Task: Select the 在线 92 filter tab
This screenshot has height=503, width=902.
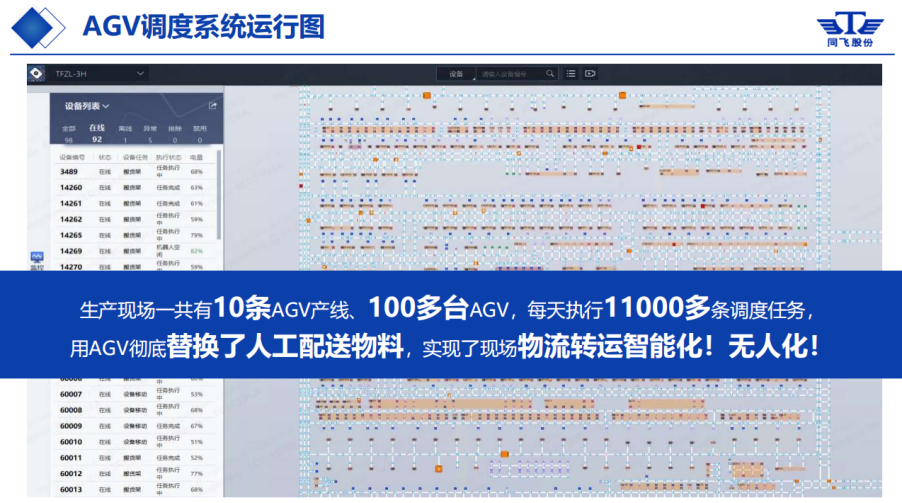Action: coord(97,133)
